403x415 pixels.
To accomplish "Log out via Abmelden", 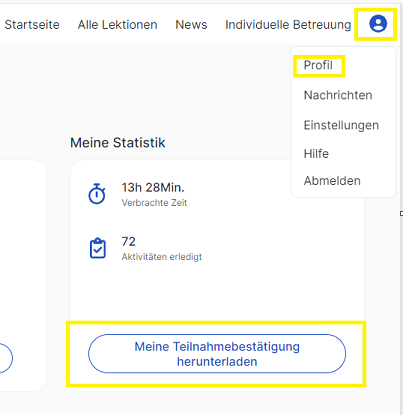I will (332, 181).
